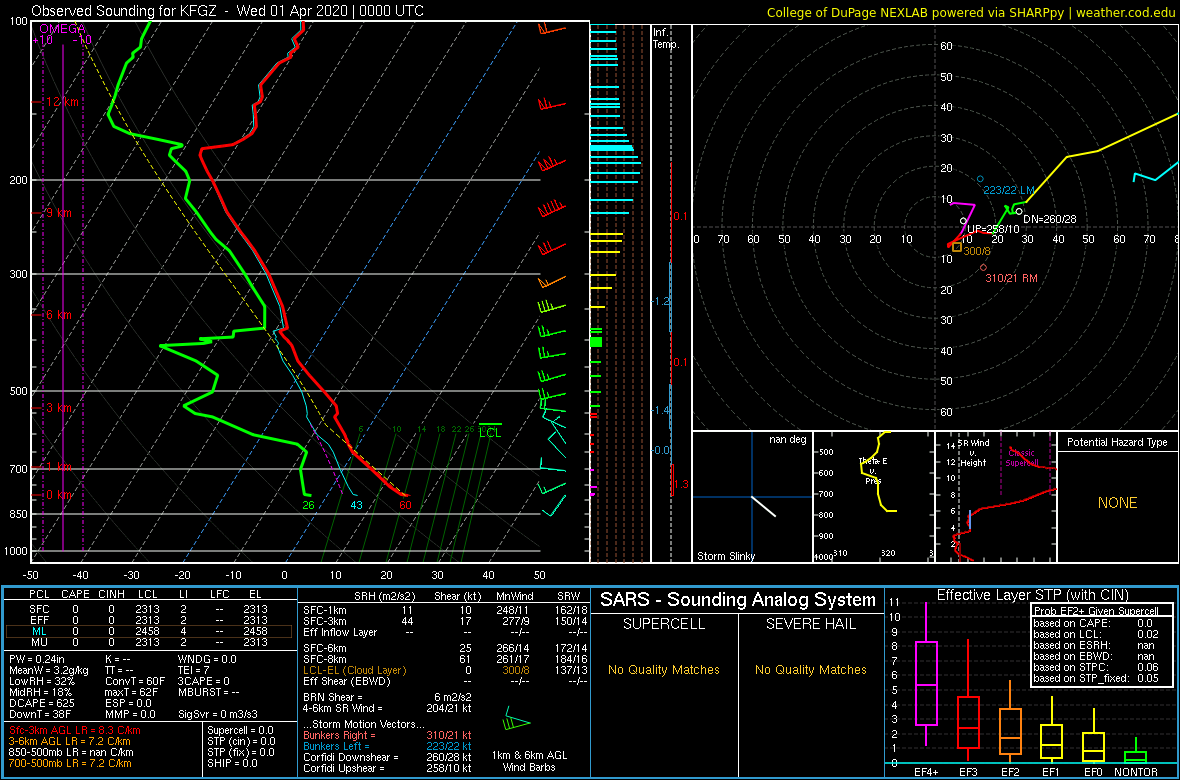Click the 4-6km SR Wind = 204/21 kt entry
Screen dimensions: 1180x780
click(x=388, y=708)
